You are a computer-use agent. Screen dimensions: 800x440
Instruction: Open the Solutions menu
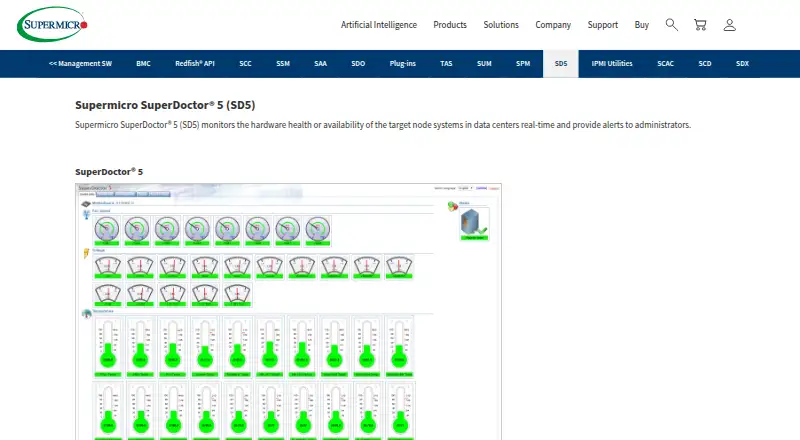point(501,25)
